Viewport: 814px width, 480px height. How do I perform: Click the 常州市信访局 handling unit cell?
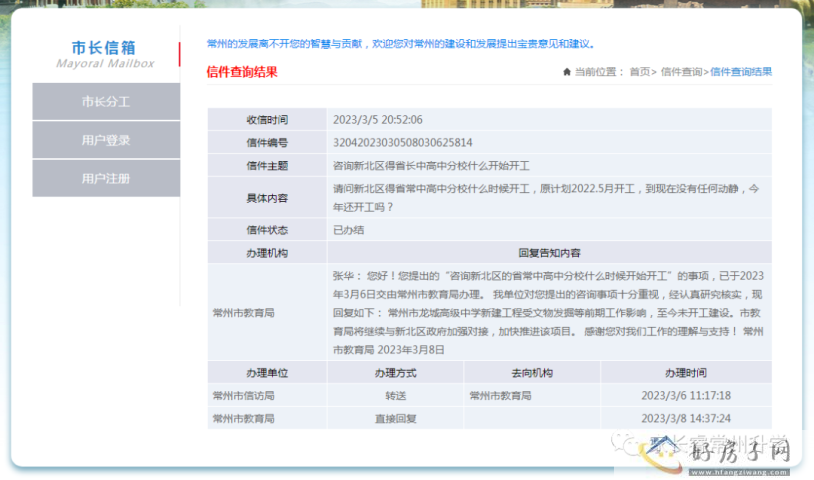tap(243, 396)
